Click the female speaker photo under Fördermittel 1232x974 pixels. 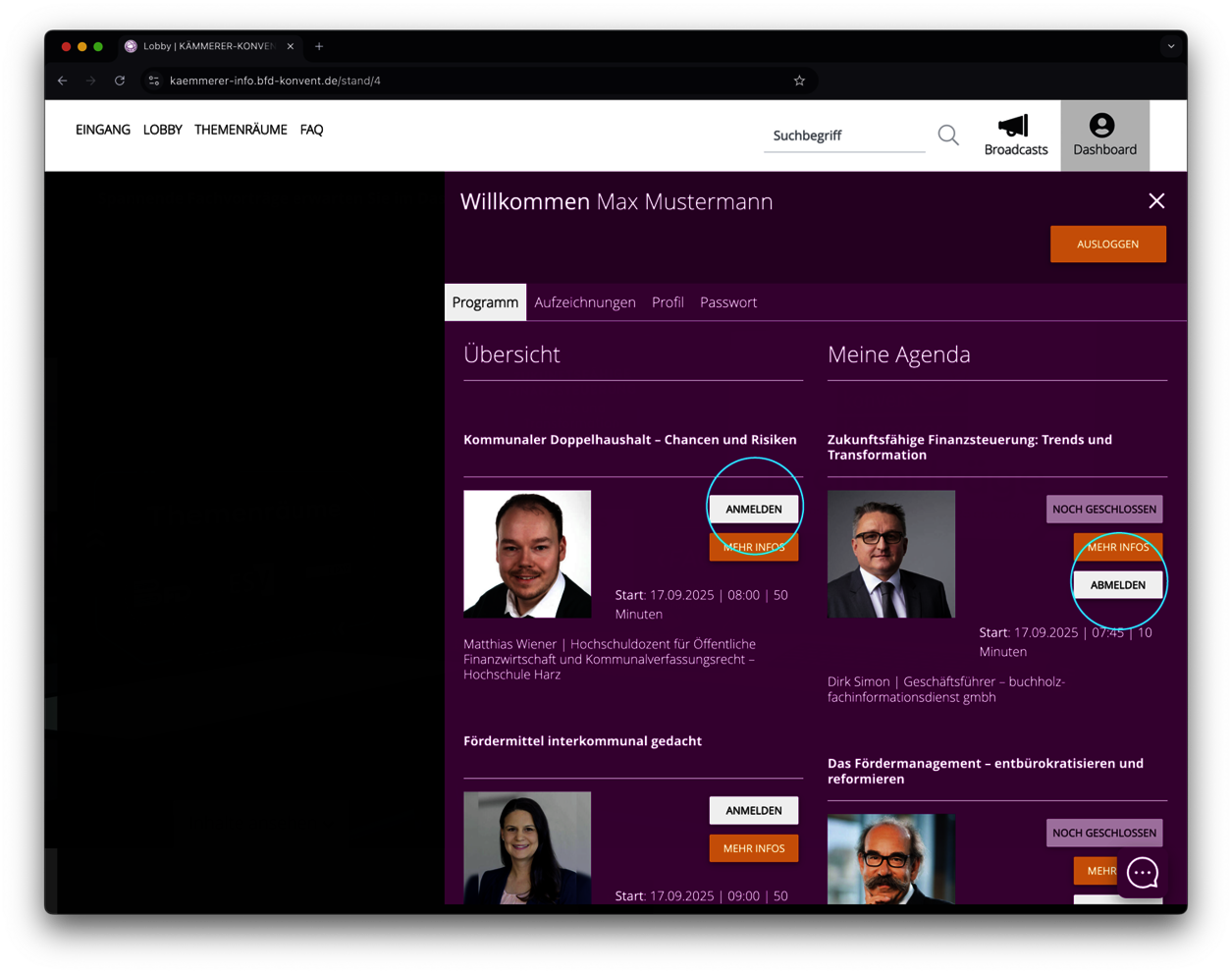pos(527,847)
